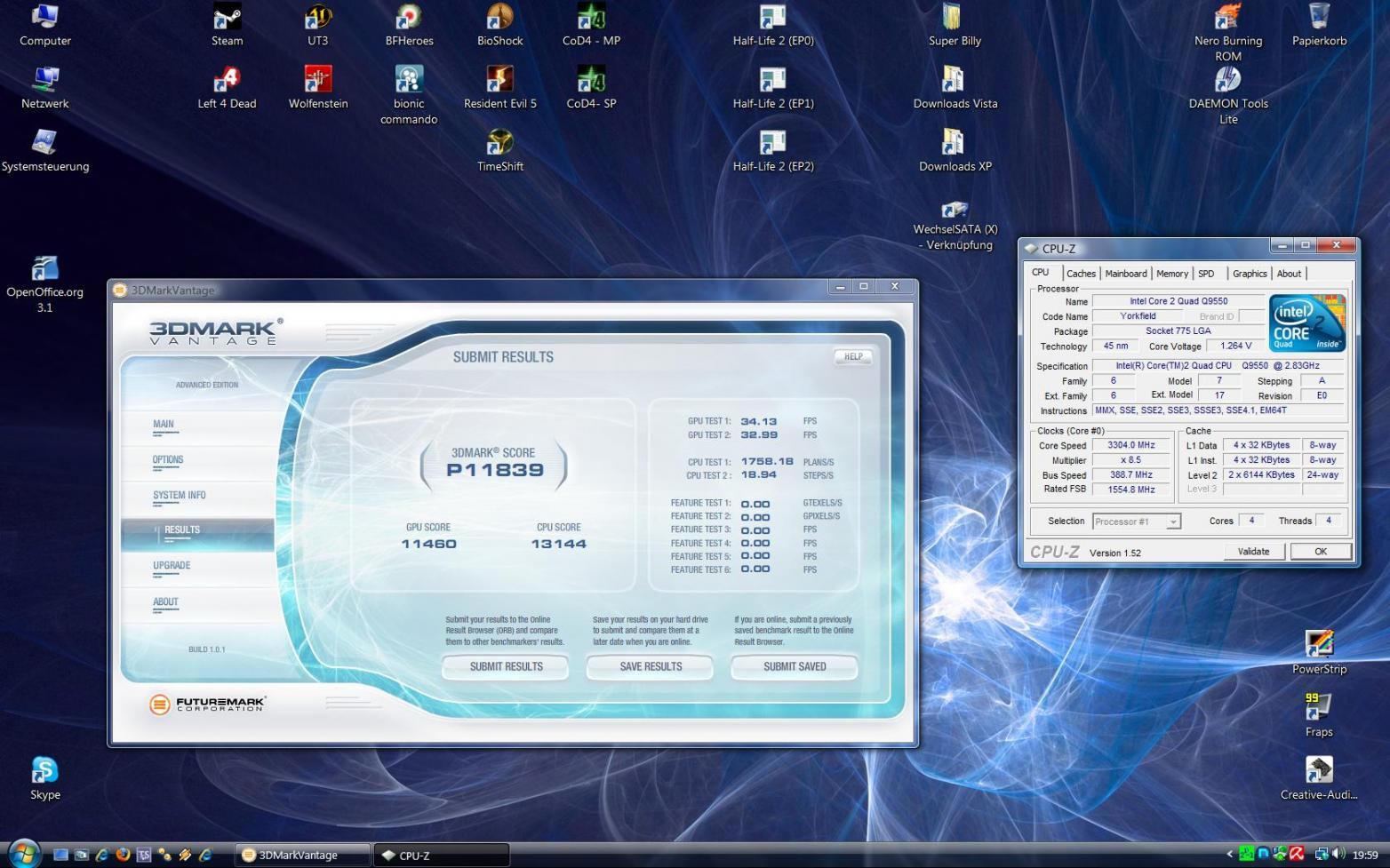Show hidden tray icons arrow
Screen dimensions: 1390x868
(x=1230, y=855)
